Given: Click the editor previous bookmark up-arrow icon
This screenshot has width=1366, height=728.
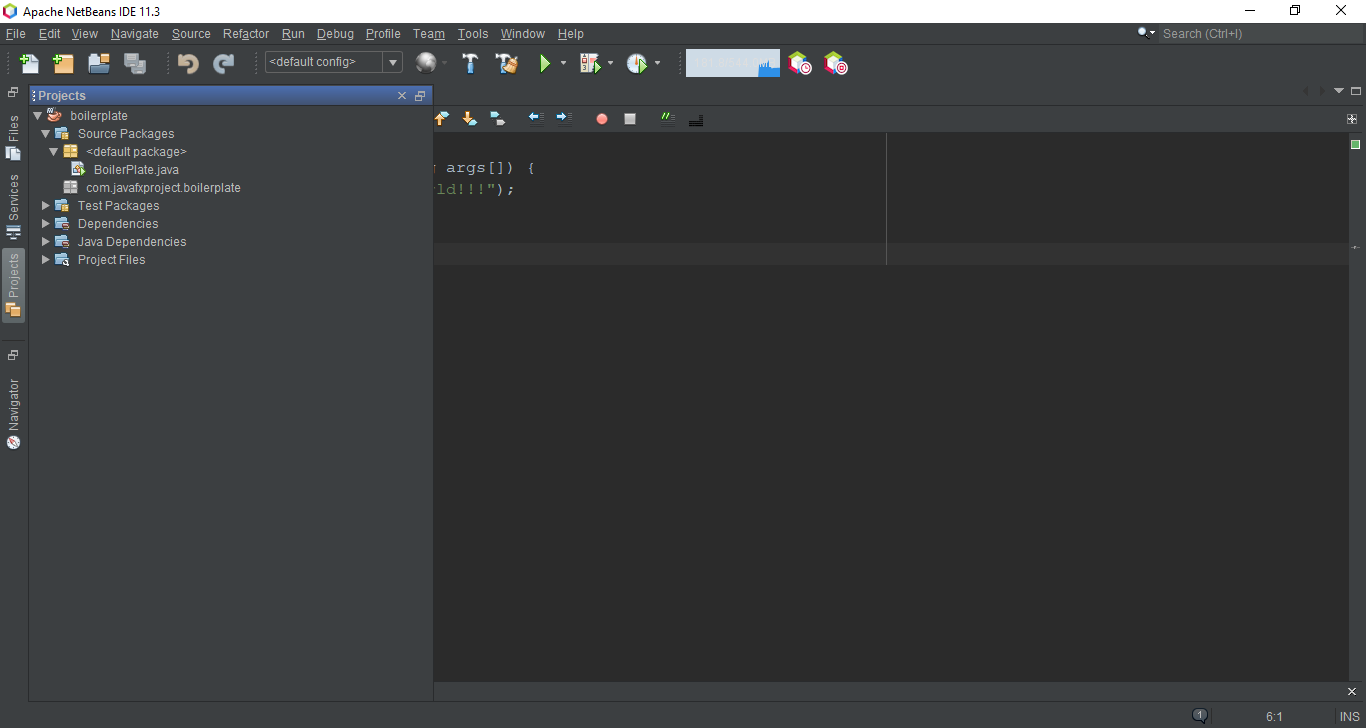Looking at the screenshot, I should (441, 118).
